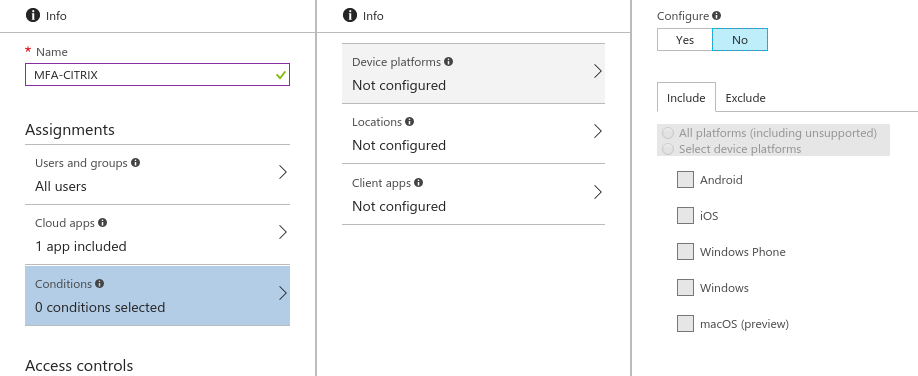
Task: Click info tooltip icon next to Conditions
Action: (x=100, y=283)
